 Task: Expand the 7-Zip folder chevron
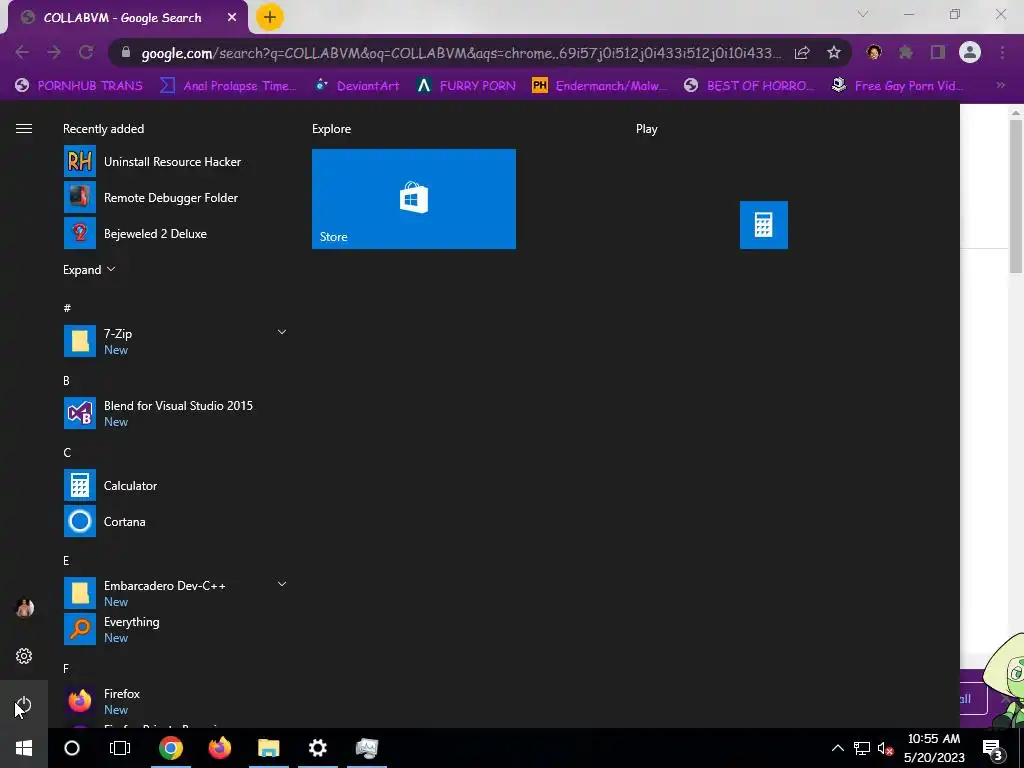click(281, 332)
